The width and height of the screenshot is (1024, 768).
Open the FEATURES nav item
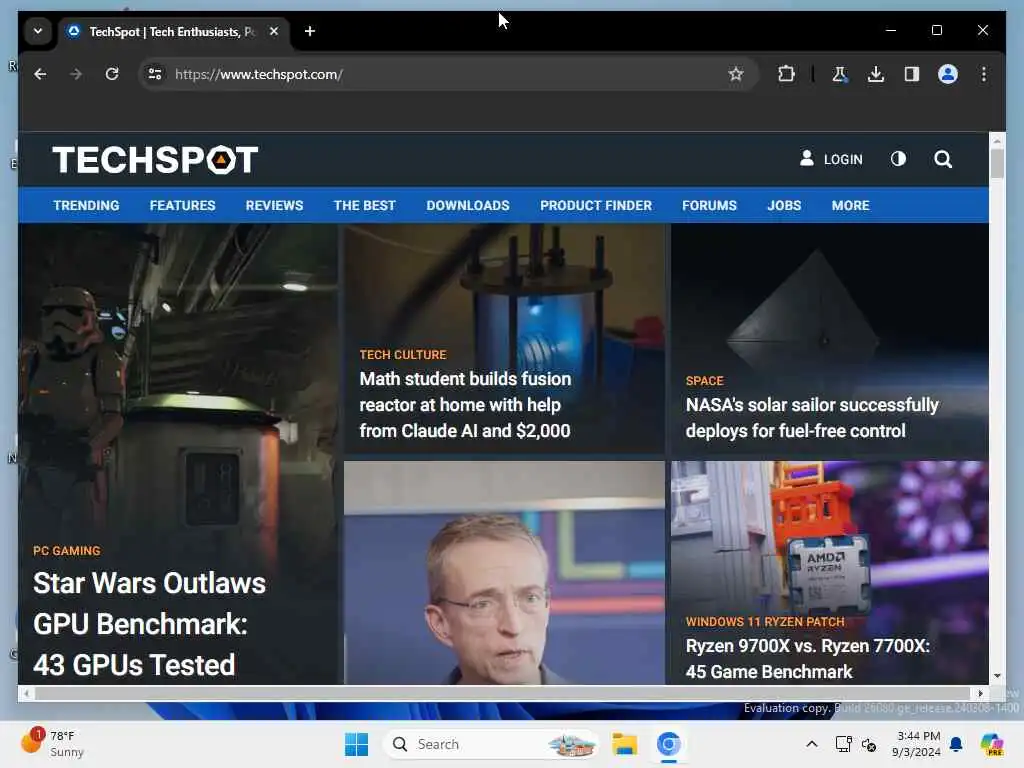[x=182, y=206]
